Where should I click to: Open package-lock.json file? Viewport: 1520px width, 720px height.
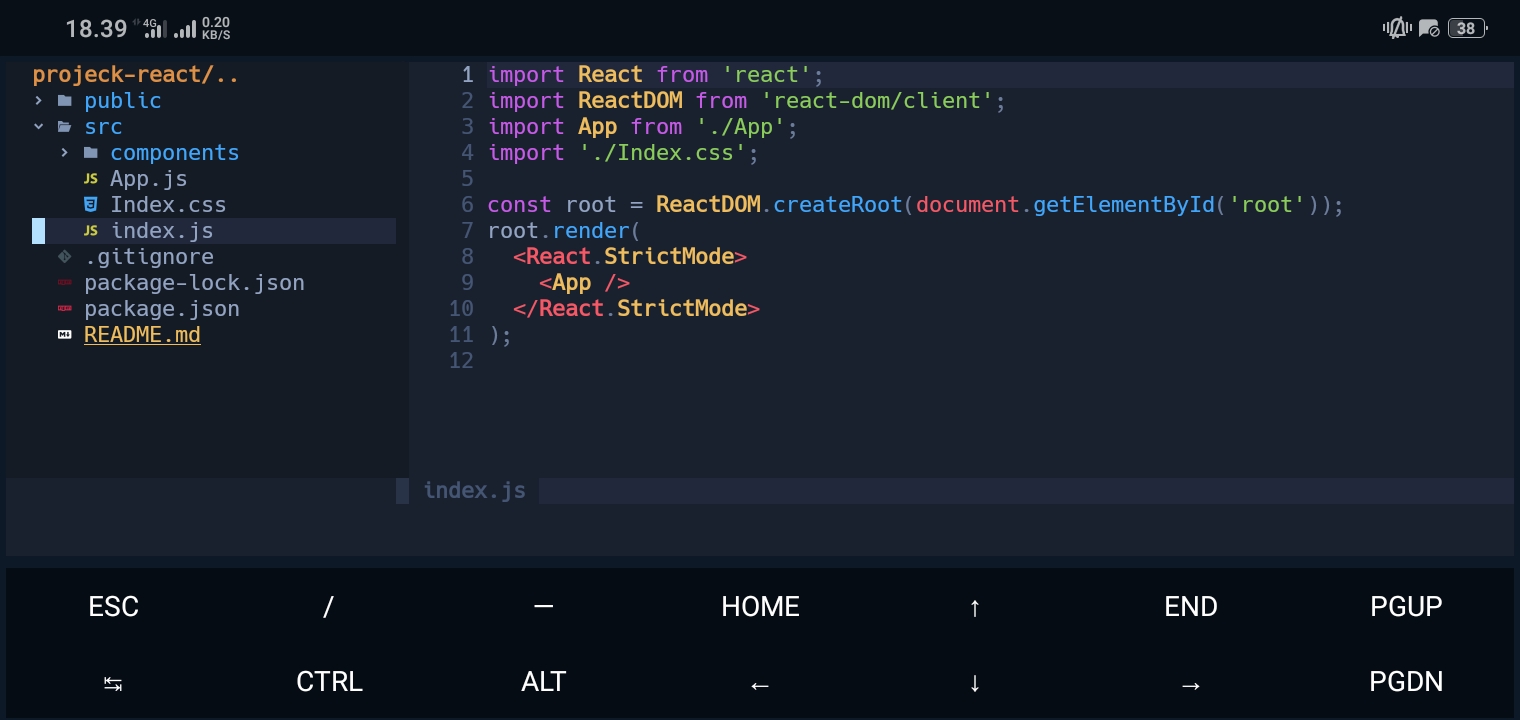(195, 283)
